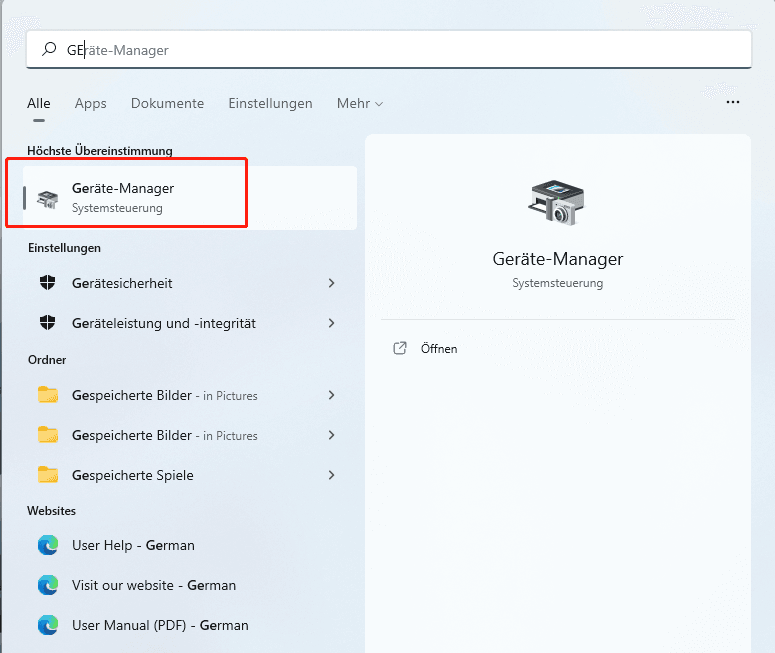The width and height of the screenshot is (775, 653).
Task: Expand the Mehr filter dropdown
Action: pos(360,103)
